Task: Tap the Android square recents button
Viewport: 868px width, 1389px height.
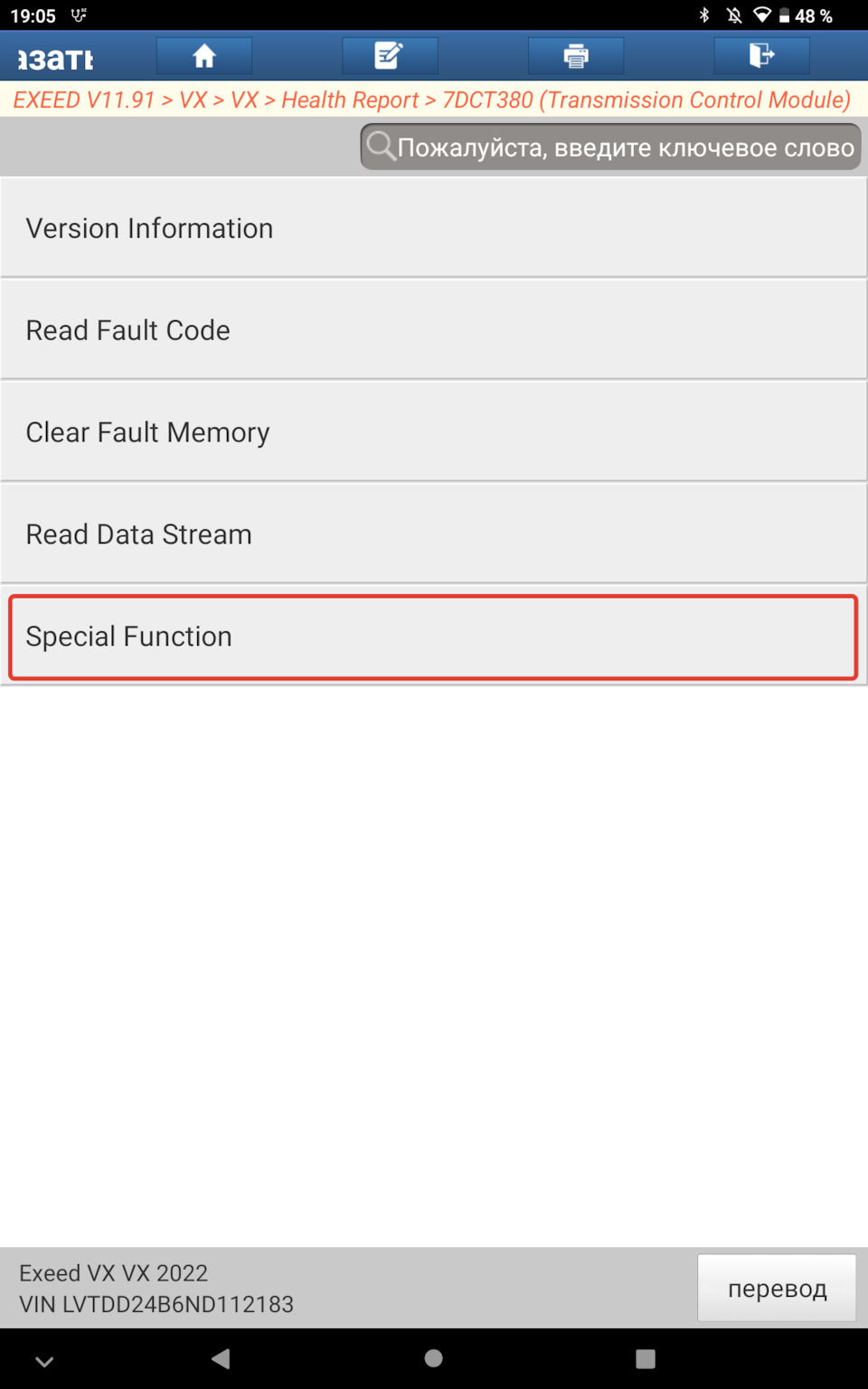Action: click(x=645, y=1358)
